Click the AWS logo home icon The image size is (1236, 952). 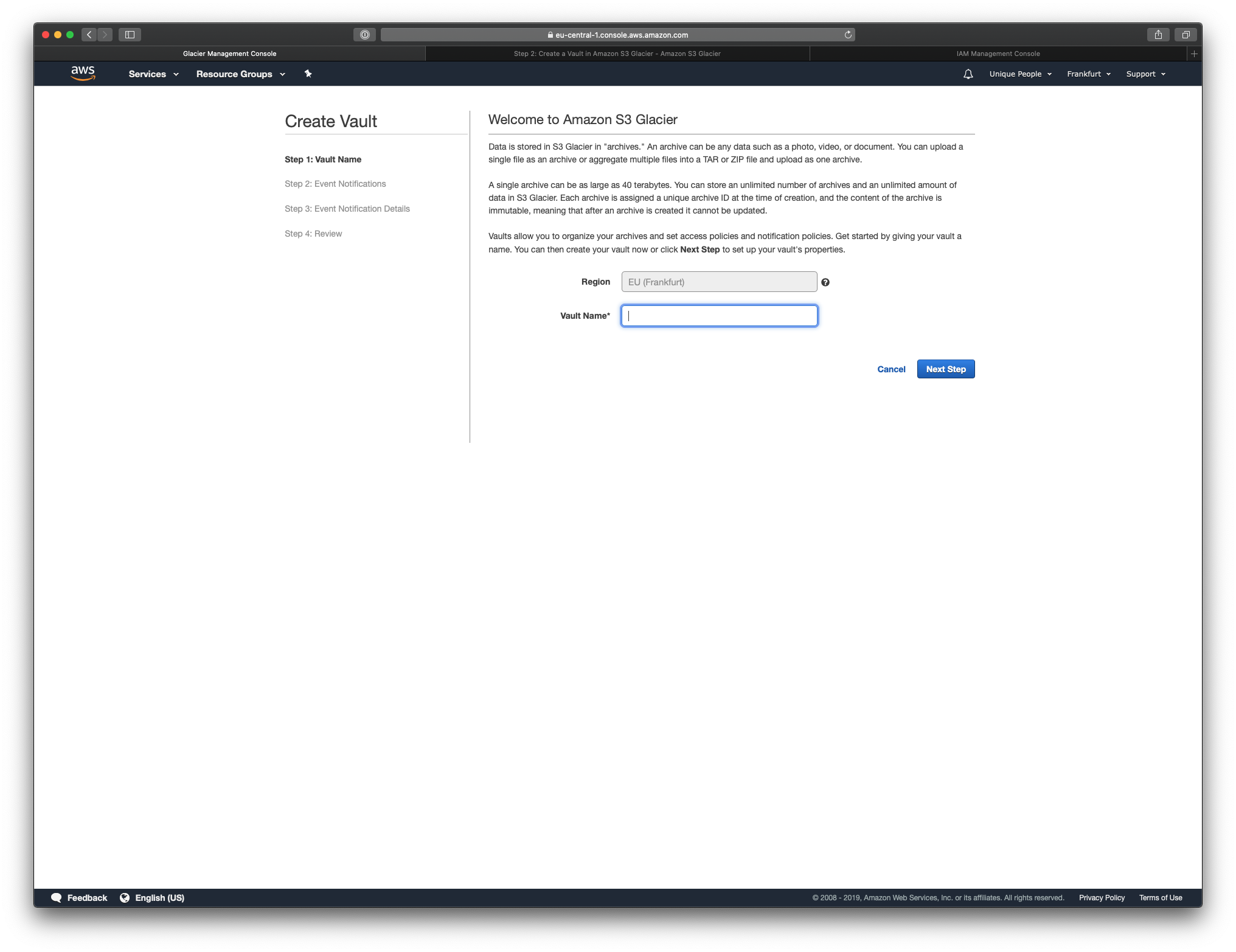(x=83, y=74)
